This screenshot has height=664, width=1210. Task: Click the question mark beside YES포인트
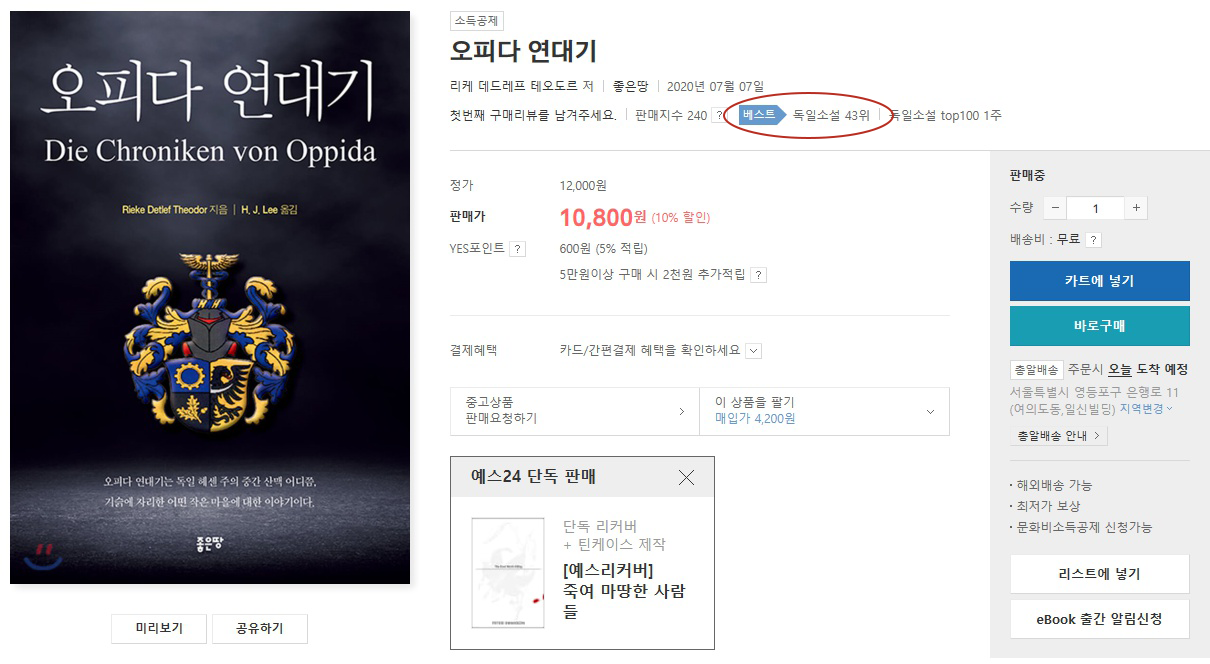point(517,249)
